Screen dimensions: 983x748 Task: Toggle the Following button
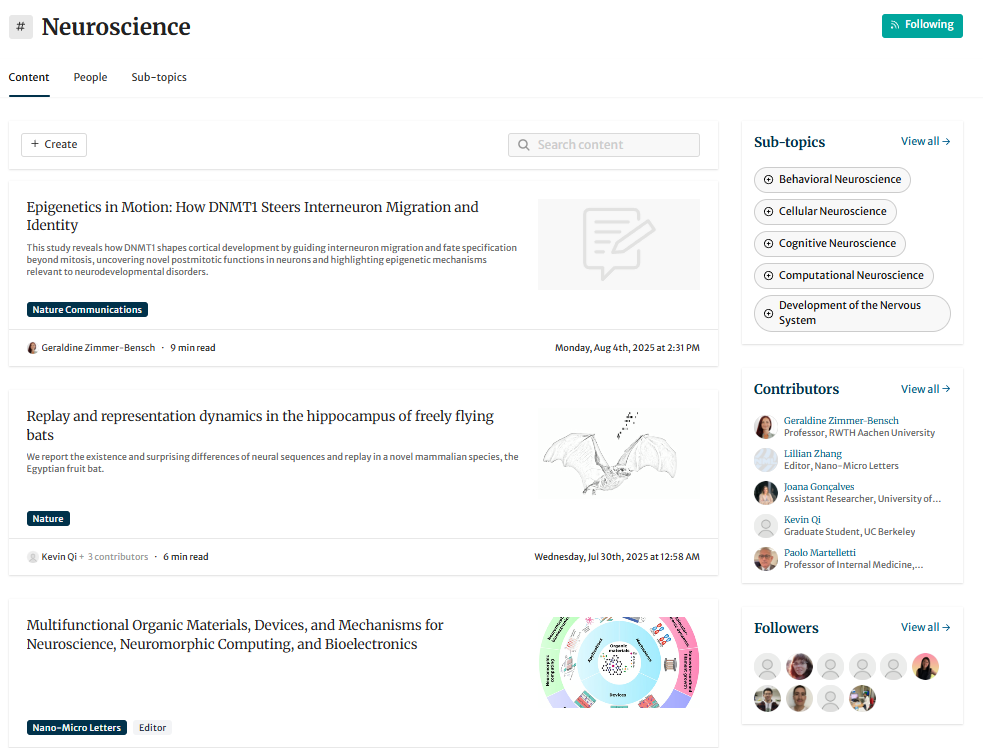pyautogui.click(x=922, y=25)
